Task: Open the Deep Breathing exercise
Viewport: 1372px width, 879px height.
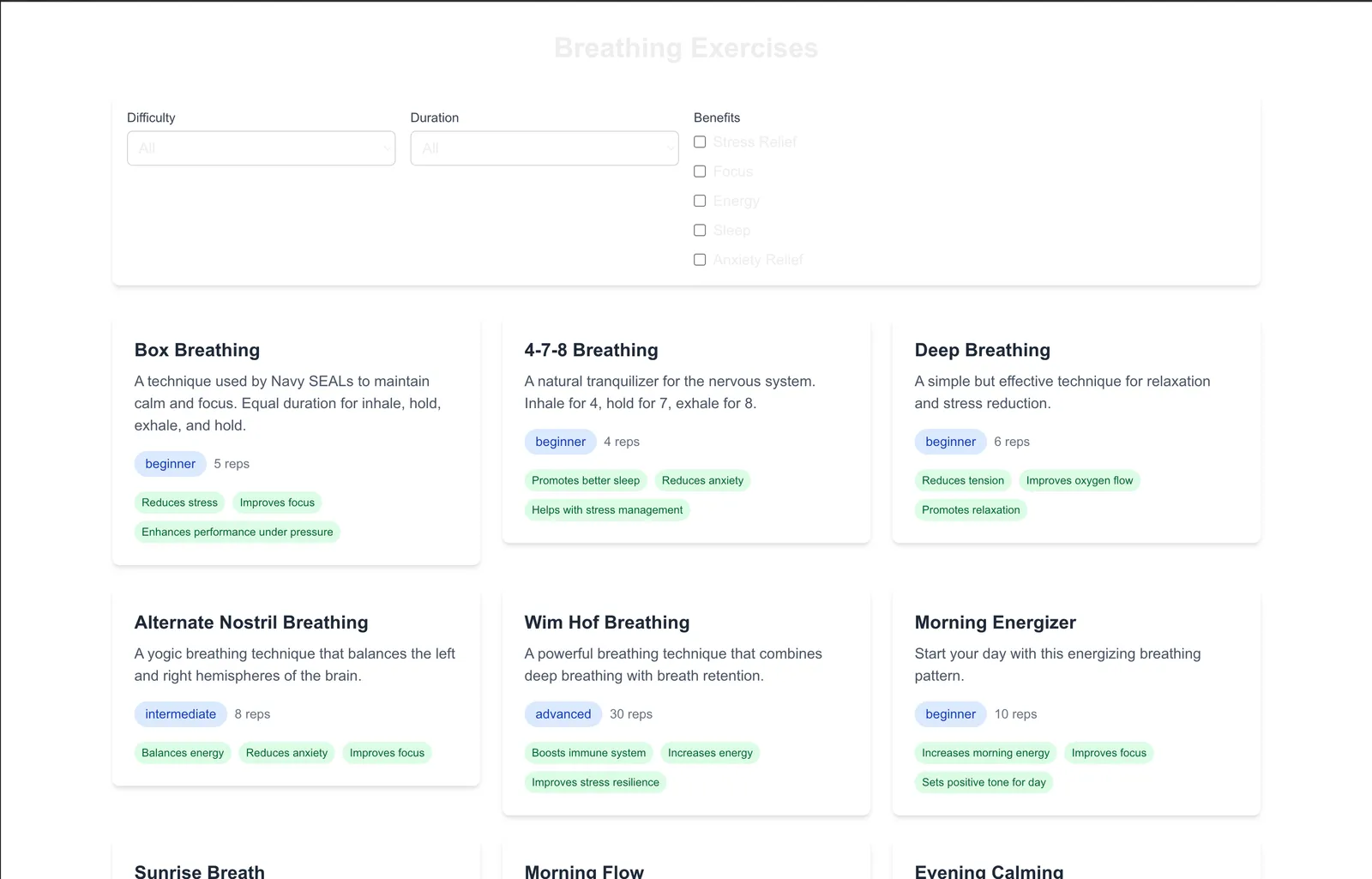Action: (x=982, y=350)
